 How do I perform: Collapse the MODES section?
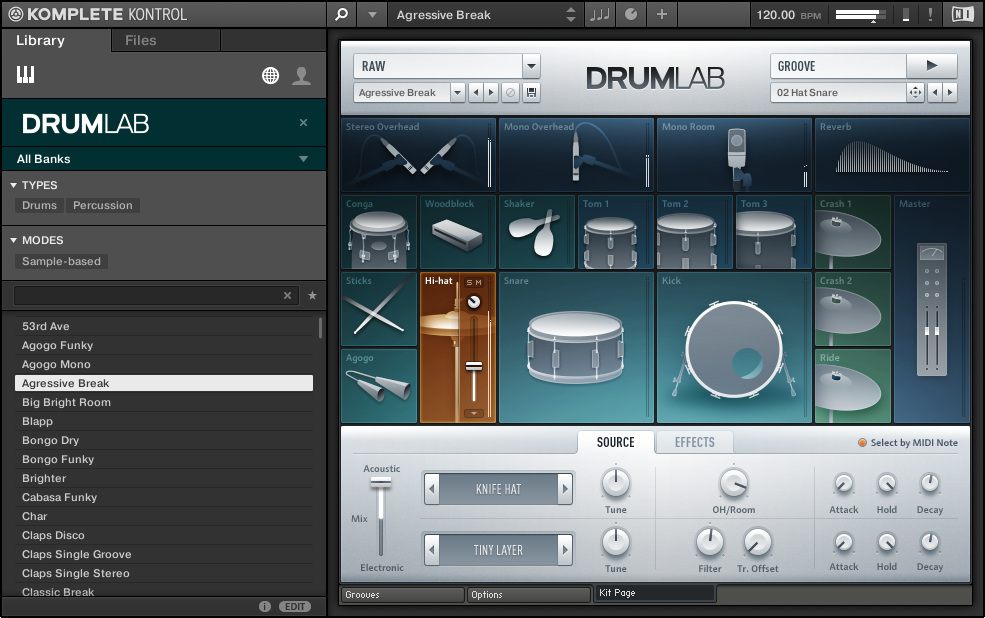(13, 240)
